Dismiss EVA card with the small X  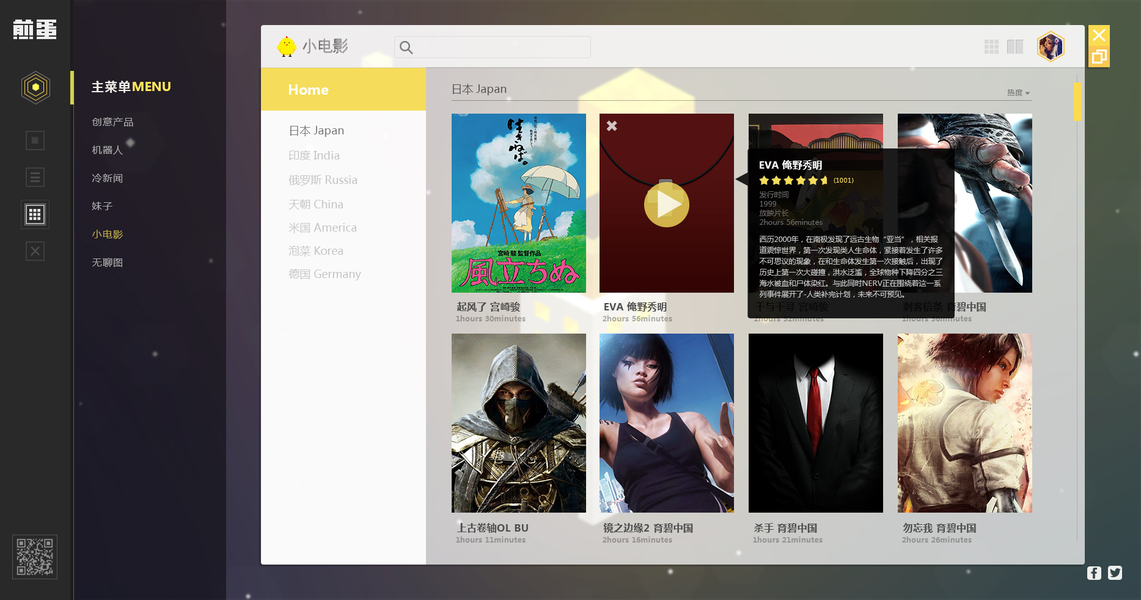coord(612,126)
